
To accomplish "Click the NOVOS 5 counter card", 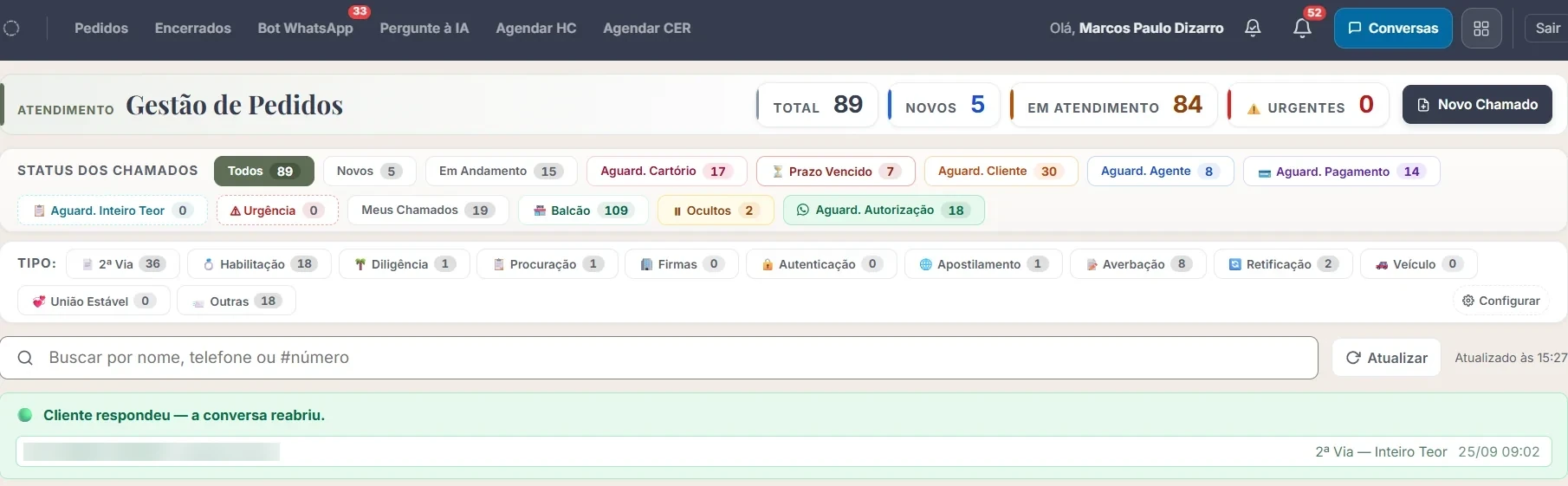I will [944, 105].
